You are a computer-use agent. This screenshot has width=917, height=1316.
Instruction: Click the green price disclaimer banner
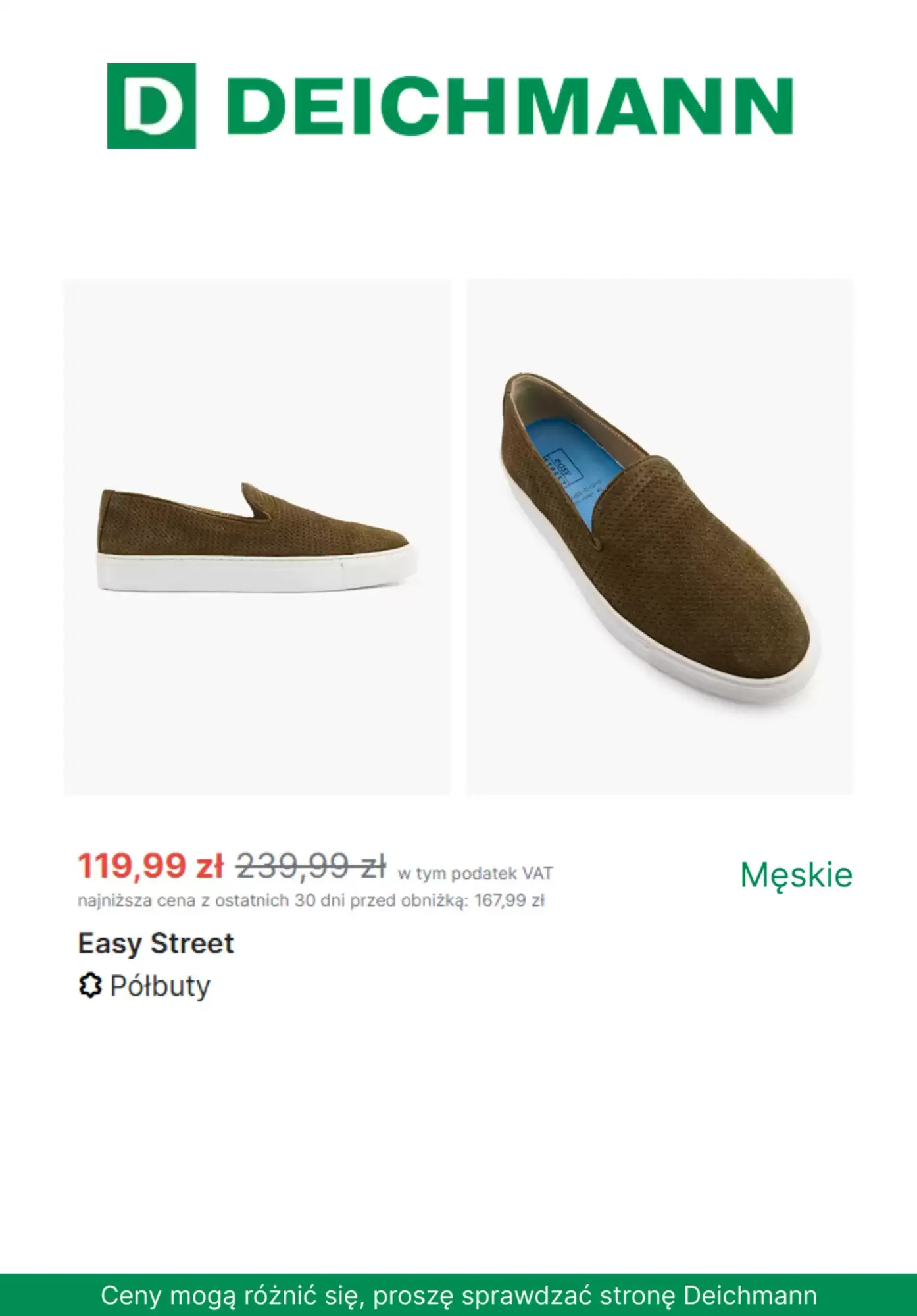(x=458, y=1295)
